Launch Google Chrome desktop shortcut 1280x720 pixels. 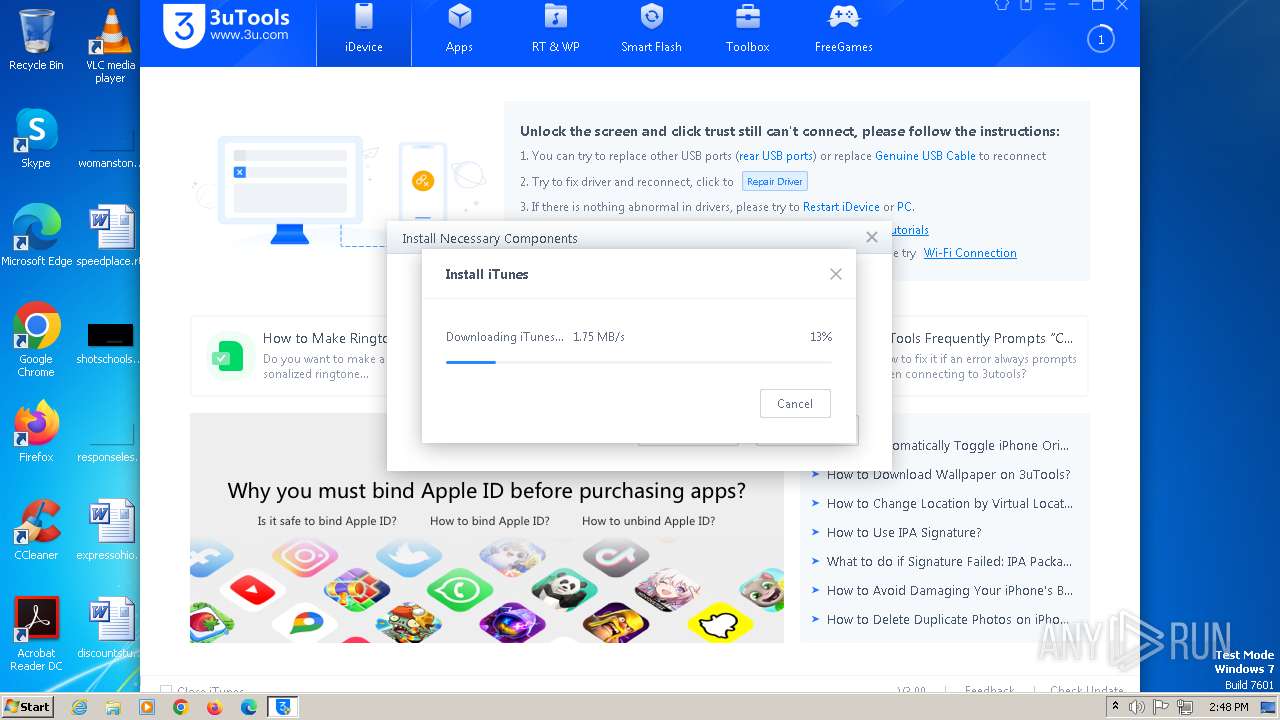click(x=36, y=339)
